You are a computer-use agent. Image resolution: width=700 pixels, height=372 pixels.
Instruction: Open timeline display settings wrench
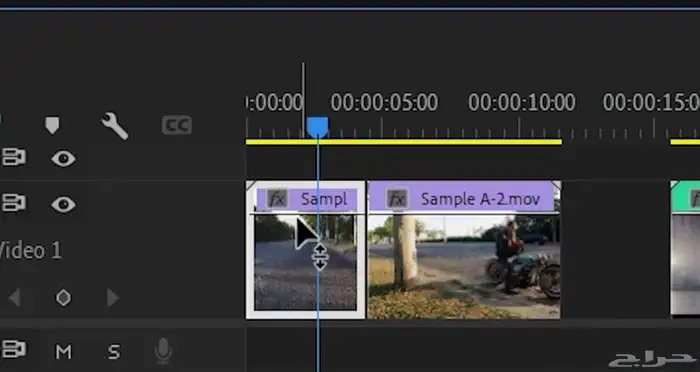[115, 125]
